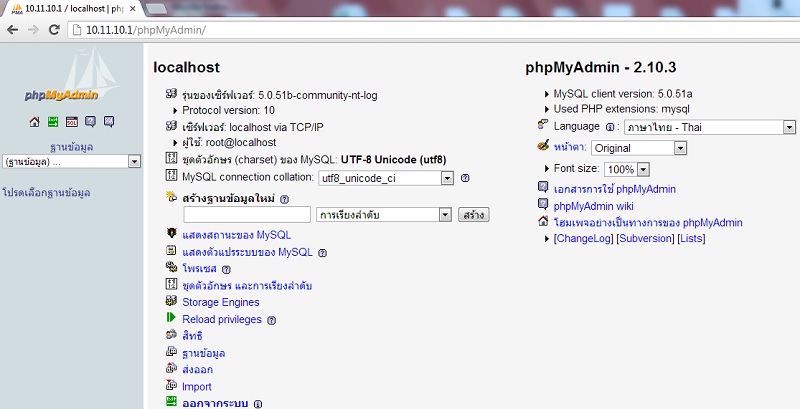The image size is (800, 409).
Task: Click the green Reload privileges icon
Action: [x=171, y=318]
